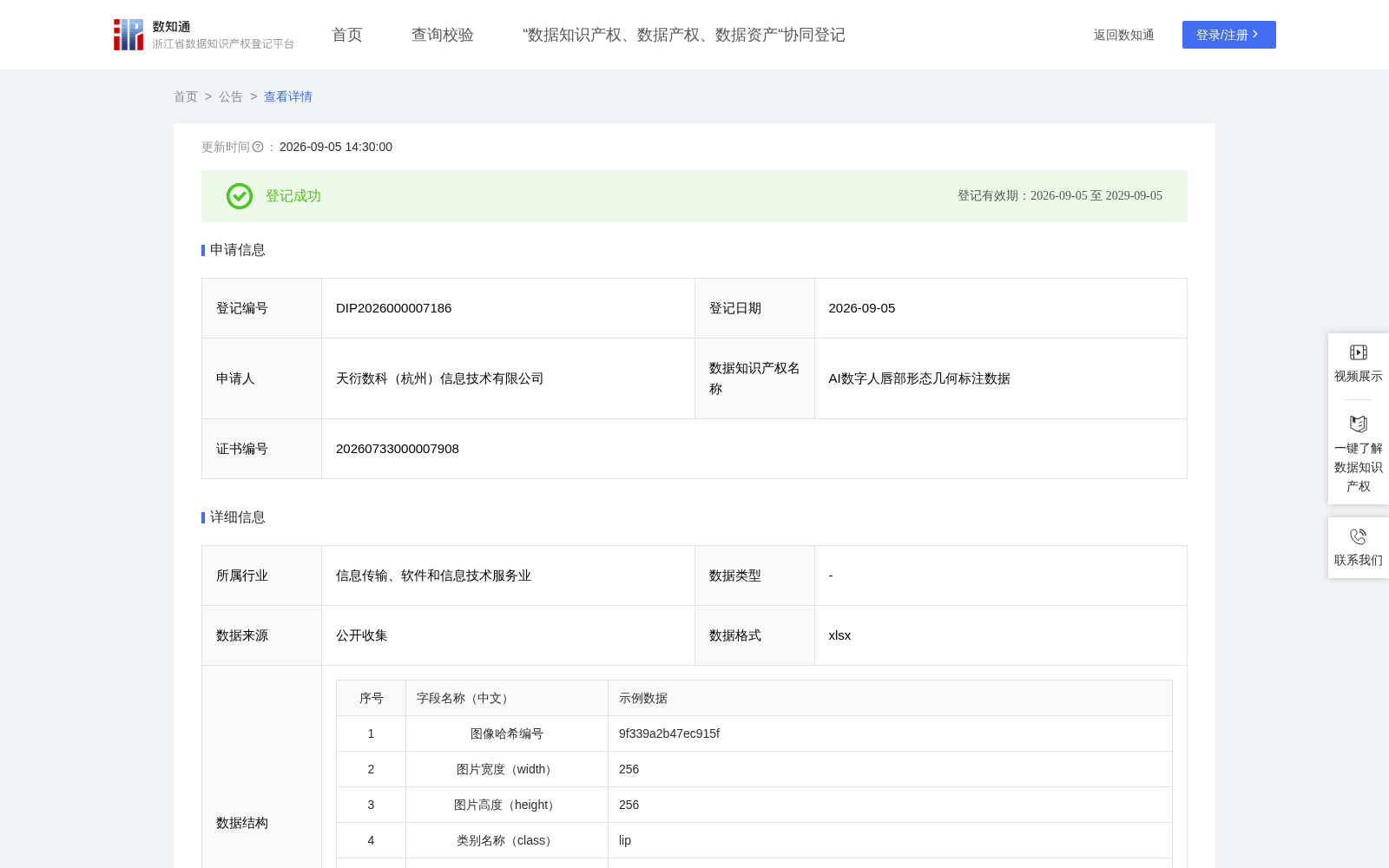Click field row 图片高度（height）
Image resolution: width=1389 pixels, height=868 pixels.
point(507,805)
